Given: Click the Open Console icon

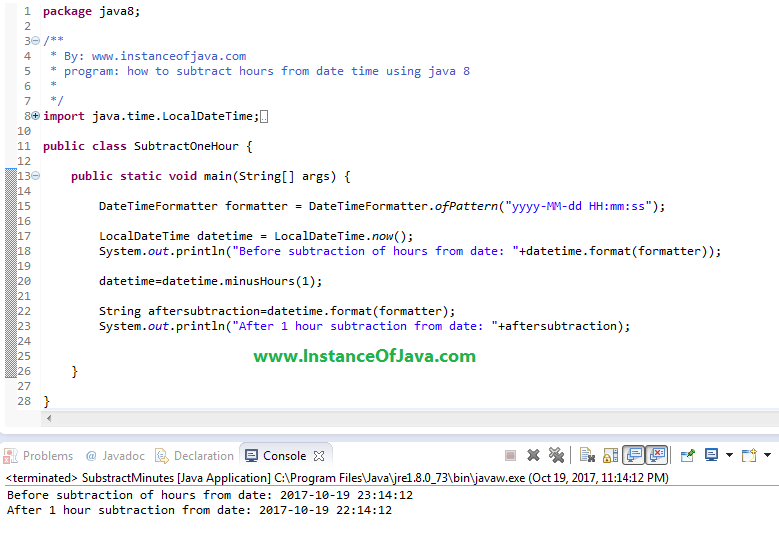Looking at the screenshot, I should [749, 455].
